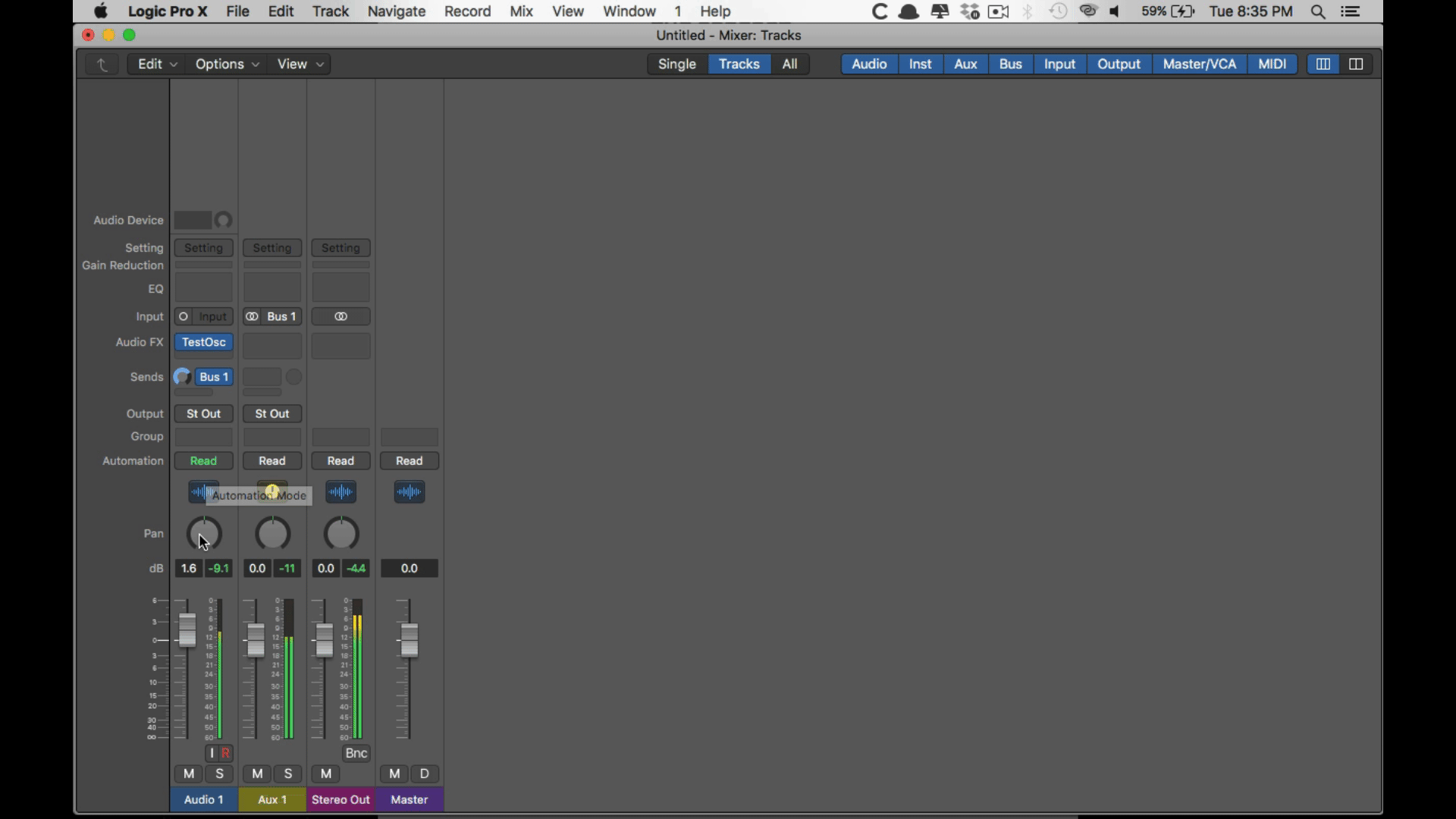Click the Aux 1 channel strip icon

(272, 491)
